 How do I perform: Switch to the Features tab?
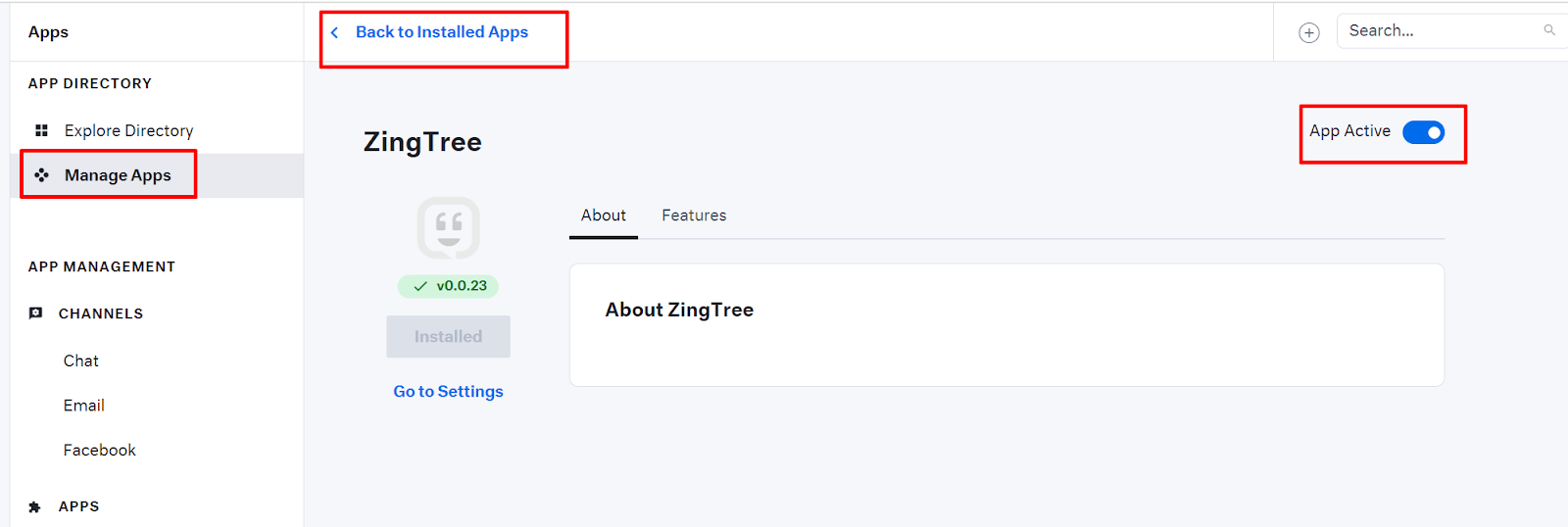[x=694, y=216]
